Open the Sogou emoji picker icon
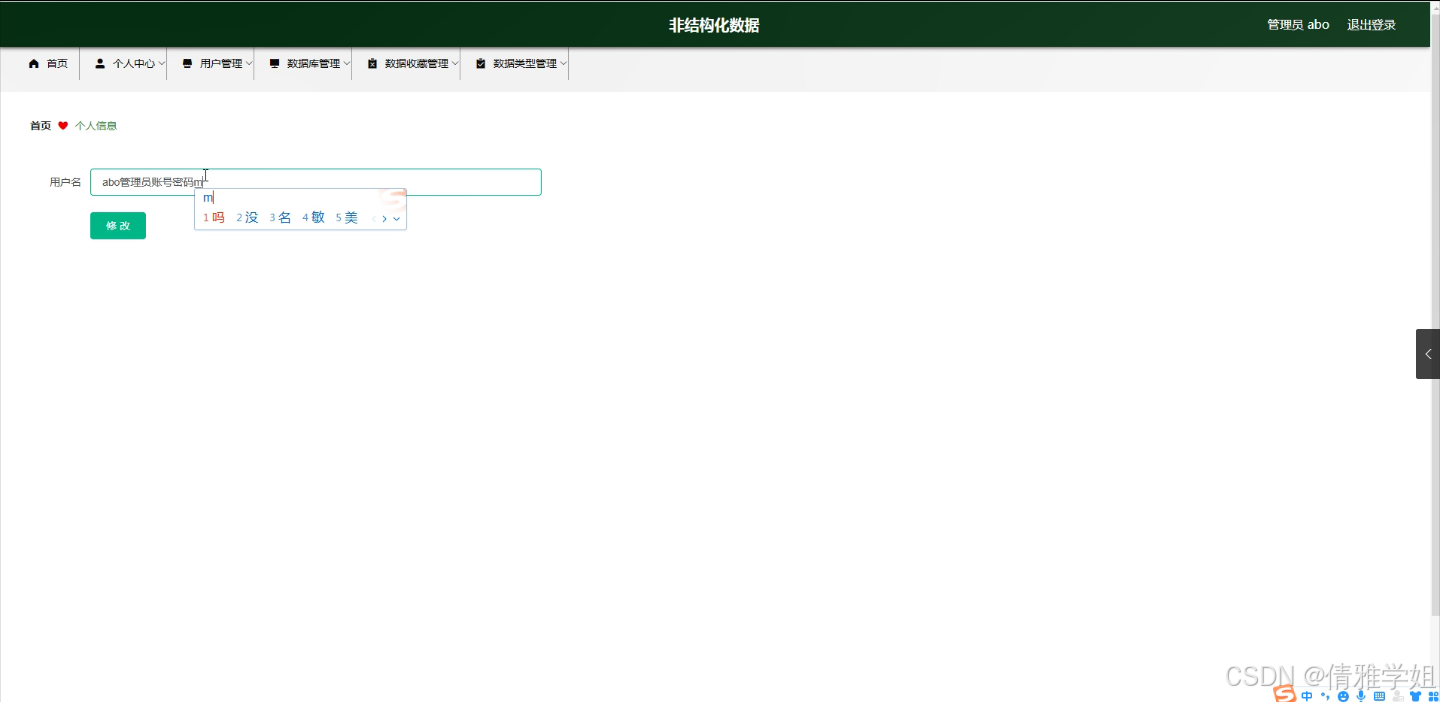 click(x=1343, y=695)
